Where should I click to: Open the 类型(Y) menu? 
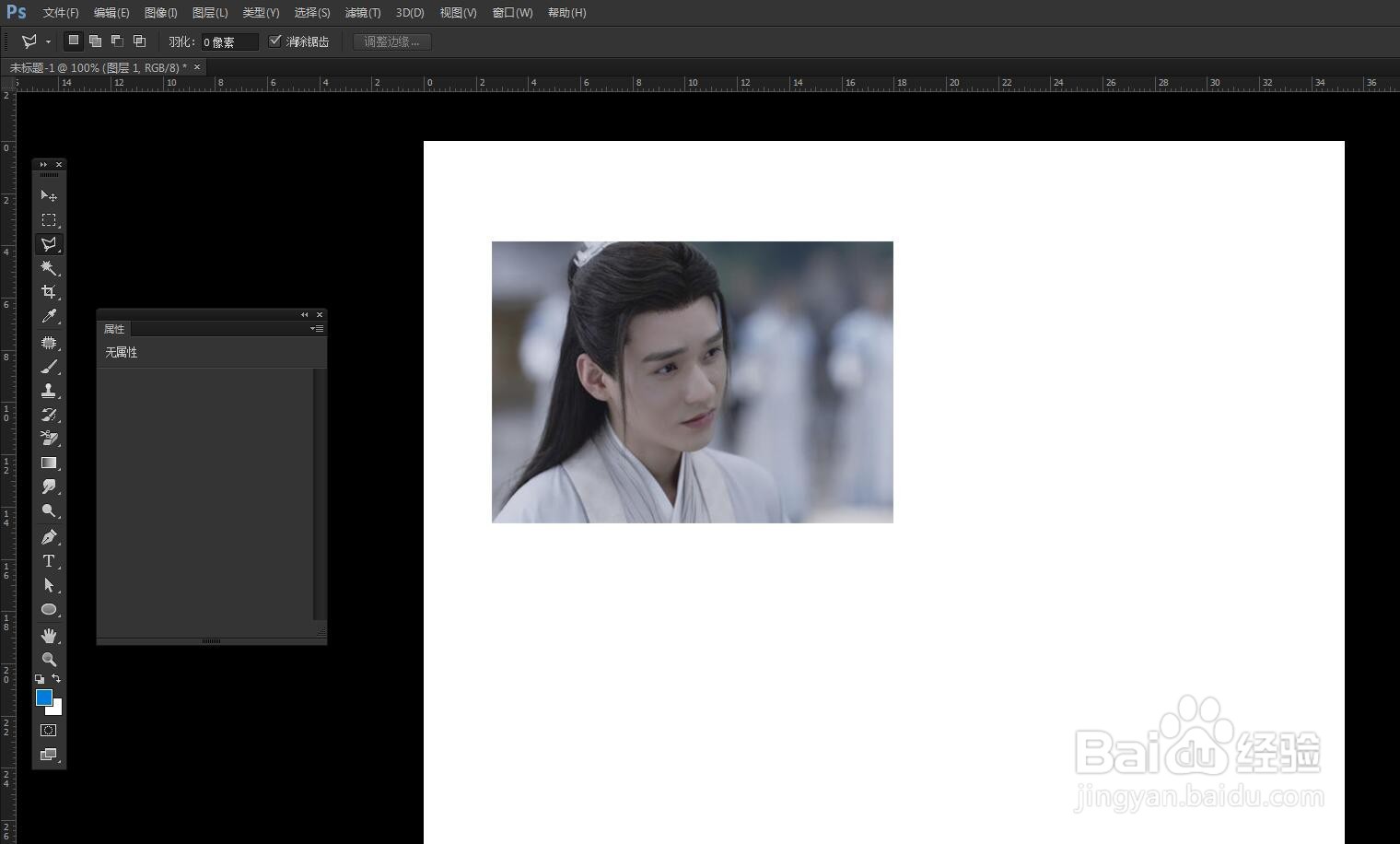[x=261, y=13]
